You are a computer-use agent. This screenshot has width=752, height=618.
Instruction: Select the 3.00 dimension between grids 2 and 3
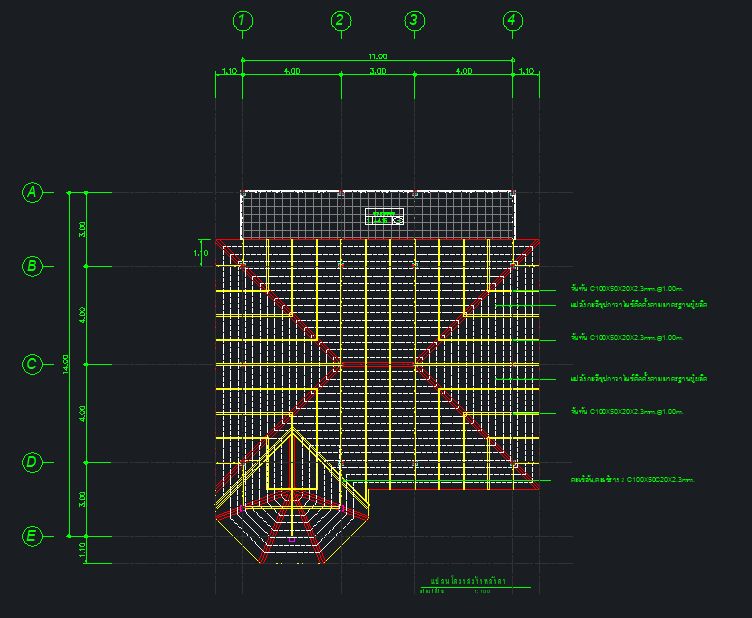pyautogui.click(x=377, y=71)
